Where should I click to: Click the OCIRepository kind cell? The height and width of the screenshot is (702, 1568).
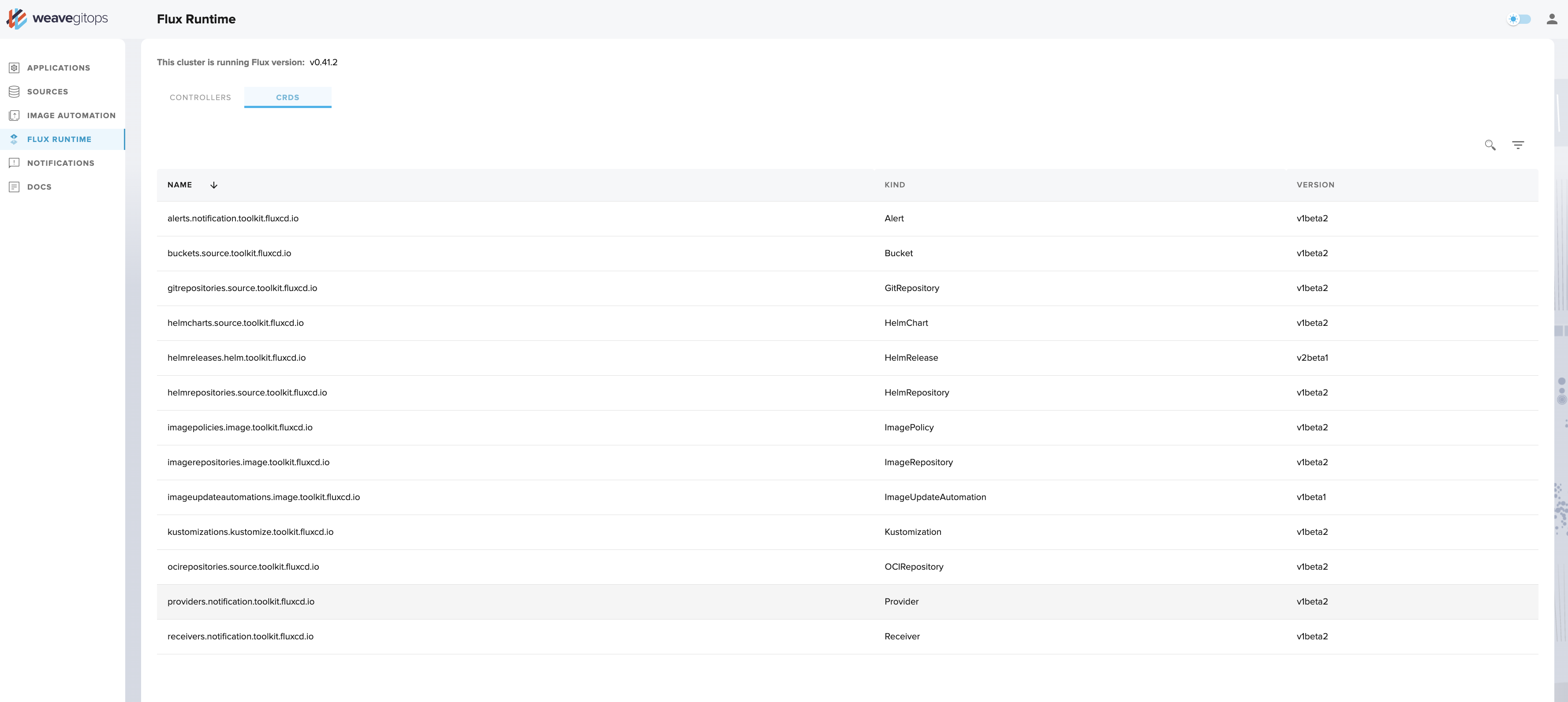pyautogui.click(x=914, y=566)
